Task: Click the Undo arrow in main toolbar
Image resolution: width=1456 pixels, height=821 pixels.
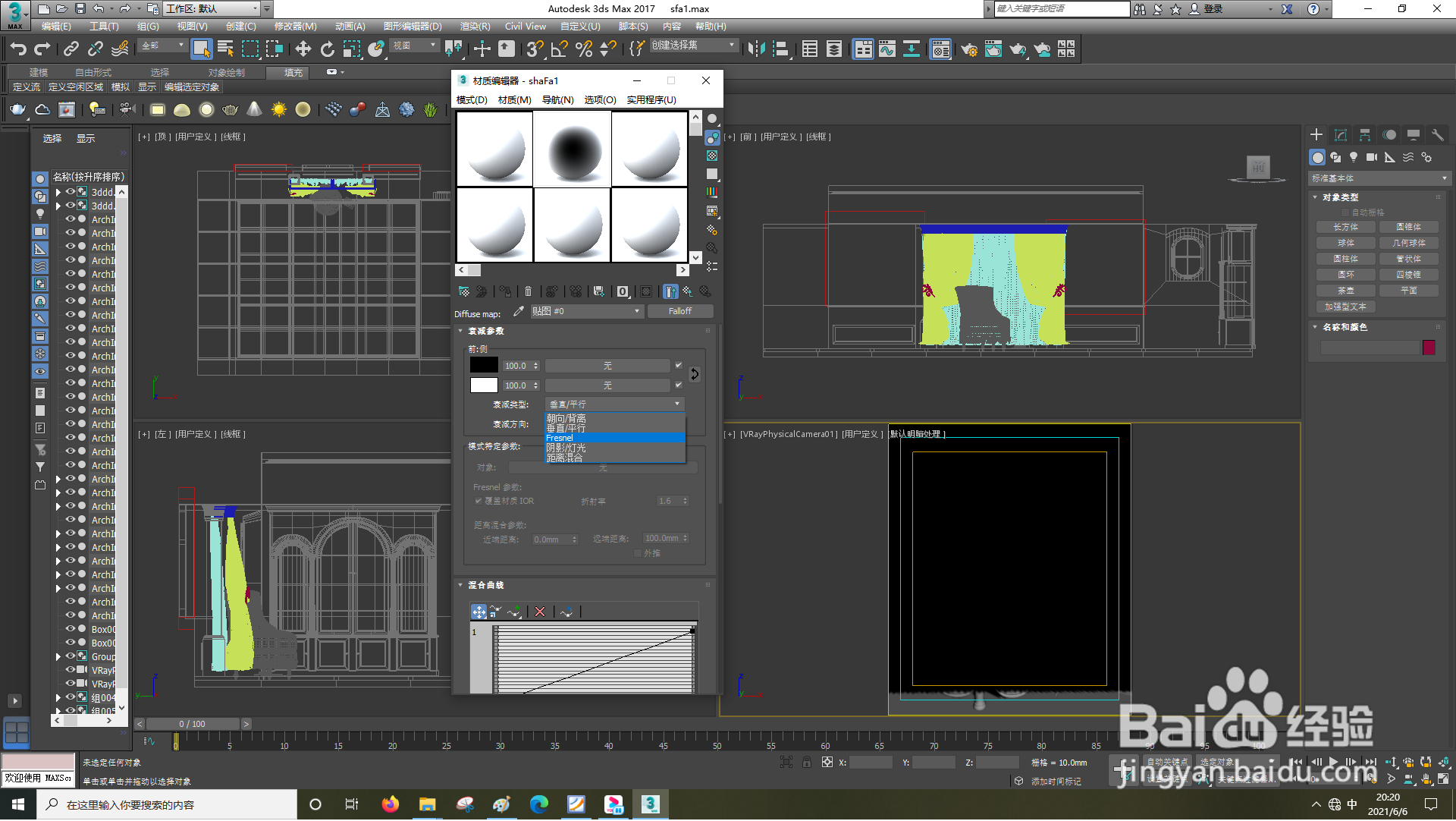Action: (17, 50)
